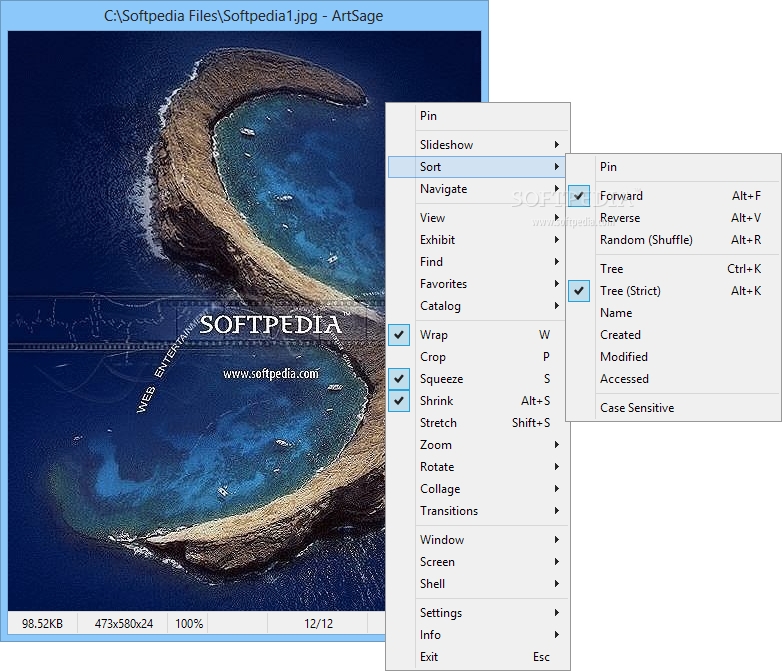Enable the Crop option
Screen dimensions: 782x671
478,357
